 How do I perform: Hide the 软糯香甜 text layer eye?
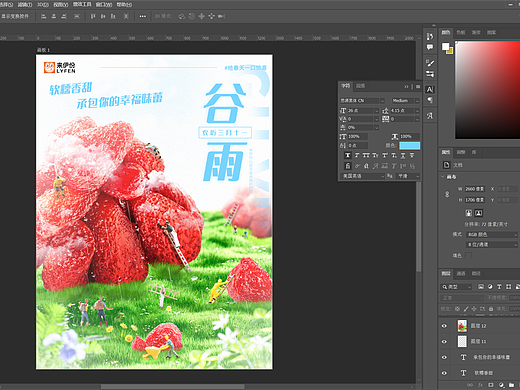[x=444, y=373]
